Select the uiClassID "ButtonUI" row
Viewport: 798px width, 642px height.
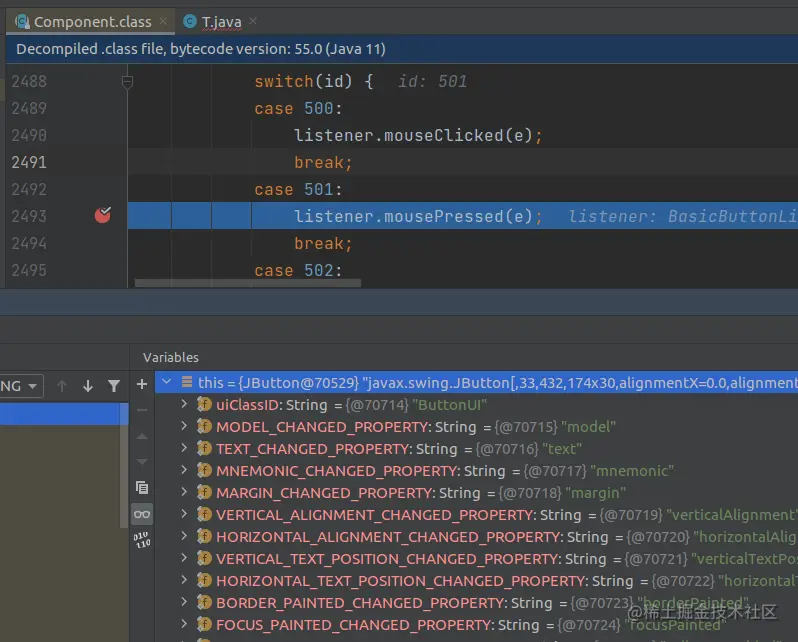pos(476,405)
